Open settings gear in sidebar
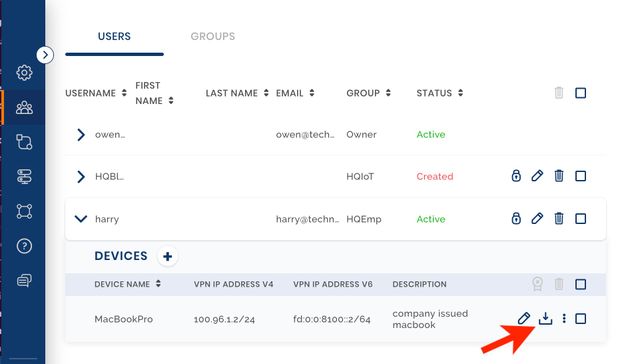The image size is (620, 364). tap(24, 73)
